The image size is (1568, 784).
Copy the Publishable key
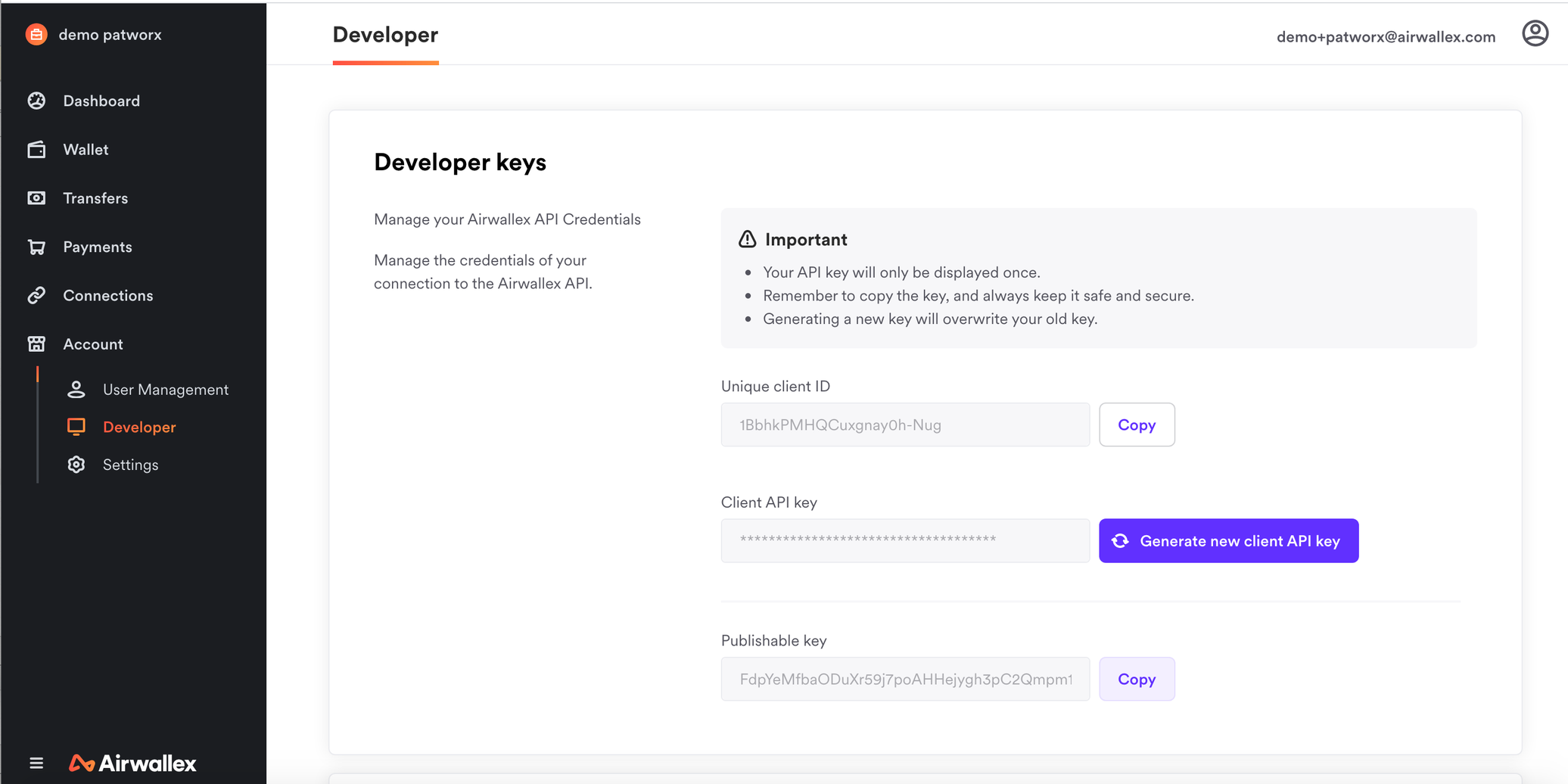(x=1136, y=679)
